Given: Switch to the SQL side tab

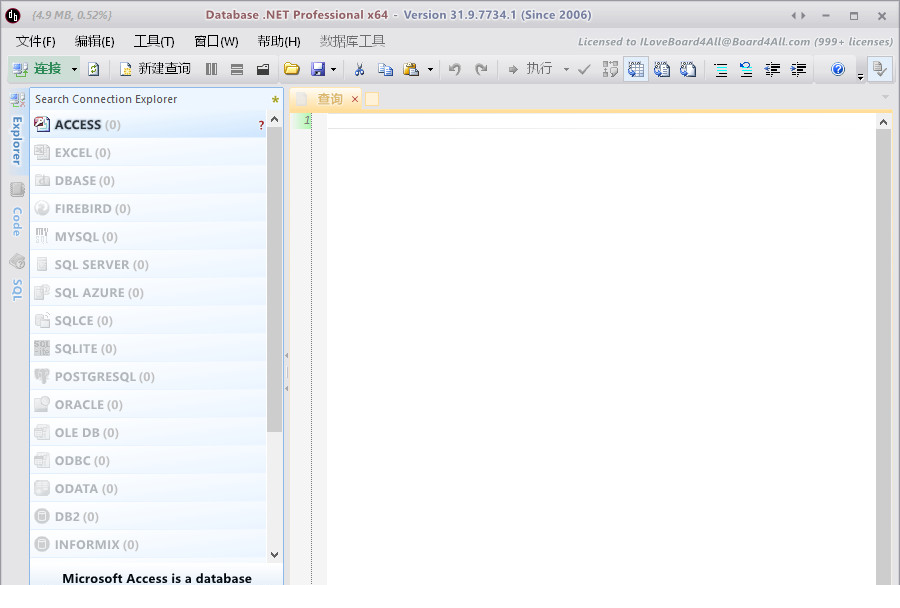Looking at the screenshot, I should [17, 278].
